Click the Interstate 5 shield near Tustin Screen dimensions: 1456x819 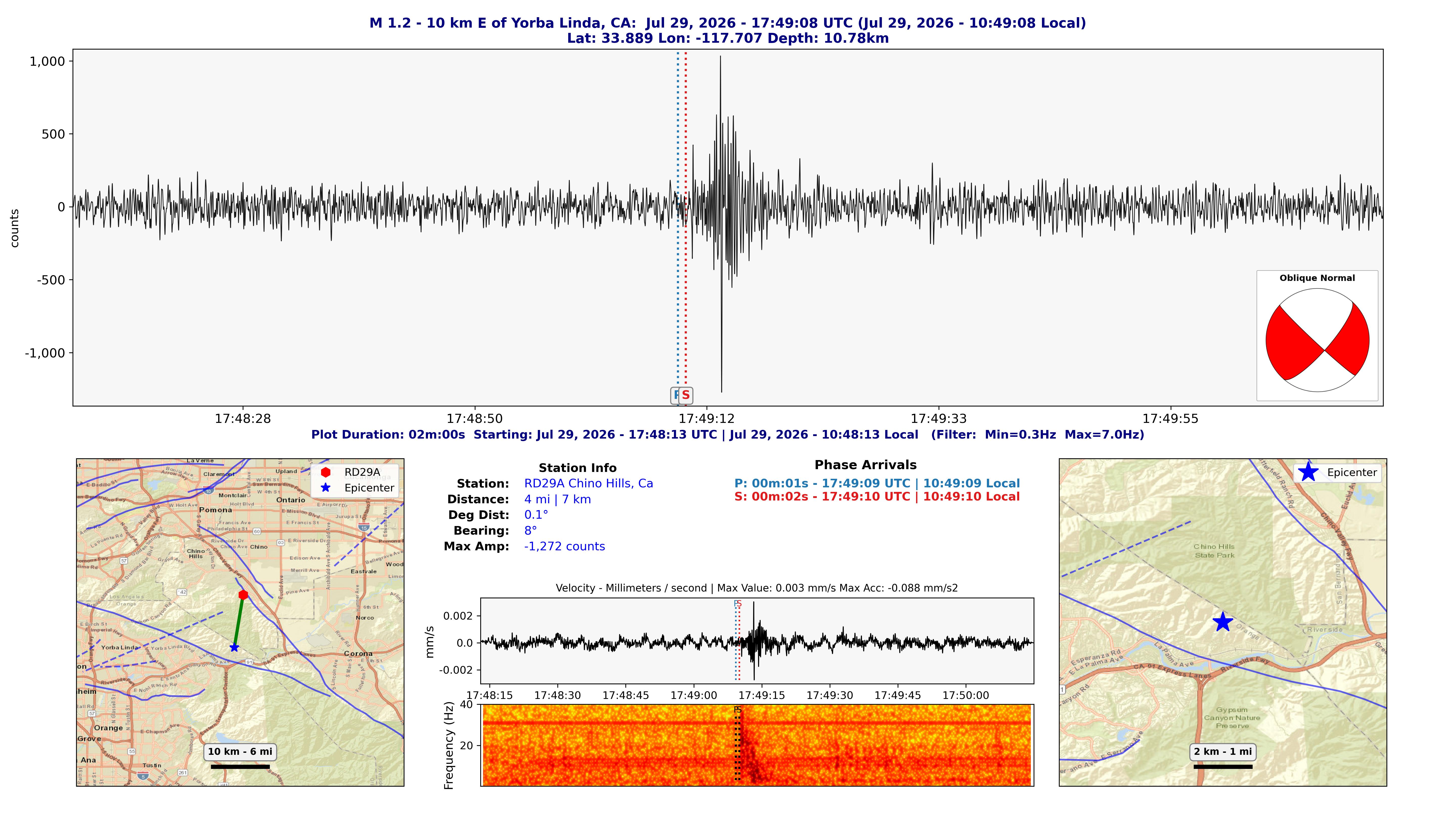pos(143,776)
